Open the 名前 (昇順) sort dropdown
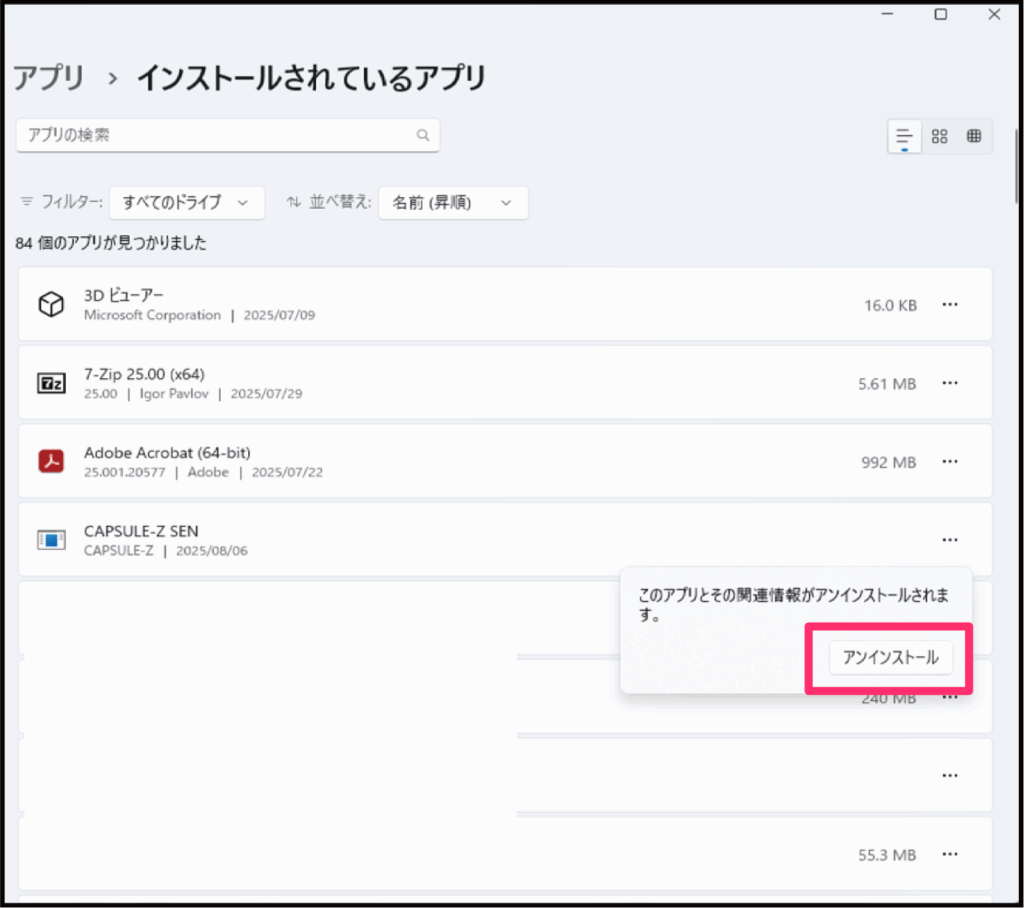This screenshot has width=1024, height=908. click(x=452, y=202)
